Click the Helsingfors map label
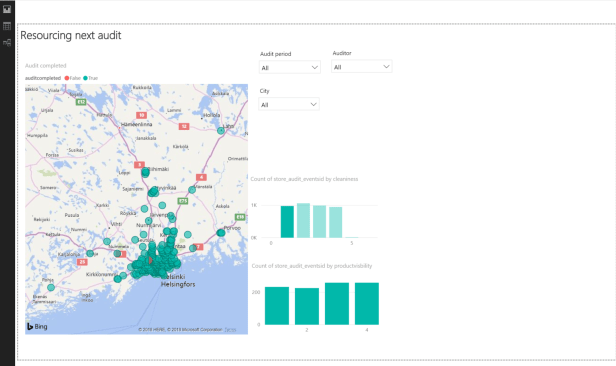This screenshot has width=616, height=366. [x=178, y=284]
